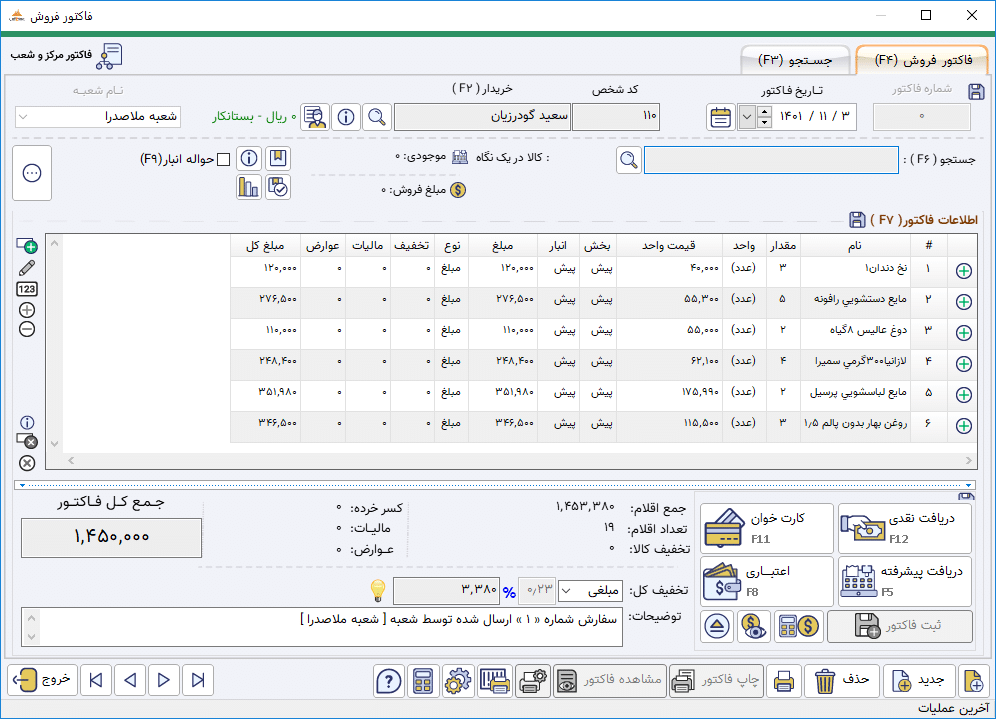Click the اعتباری F8 button
Image resolution: width=996 pixels, height=719 pixels.
point(767,581)
